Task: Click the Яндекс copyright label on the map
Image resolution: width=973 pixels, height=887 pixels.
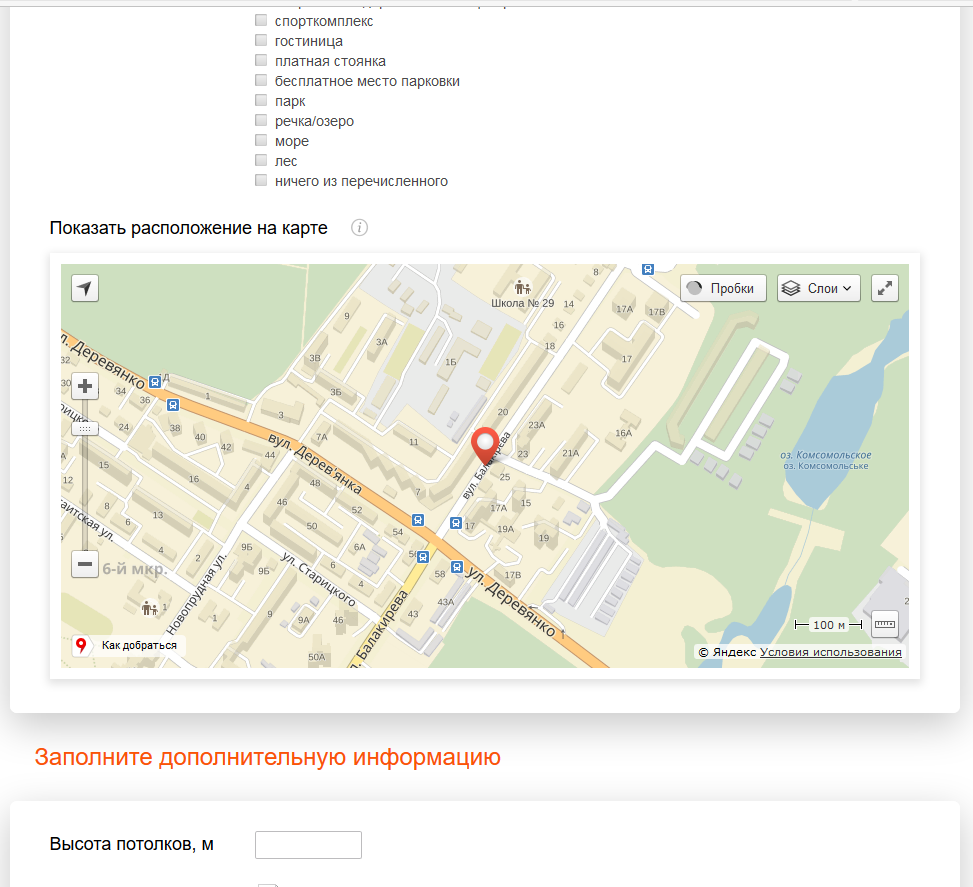Action: [x=727, y=652]
